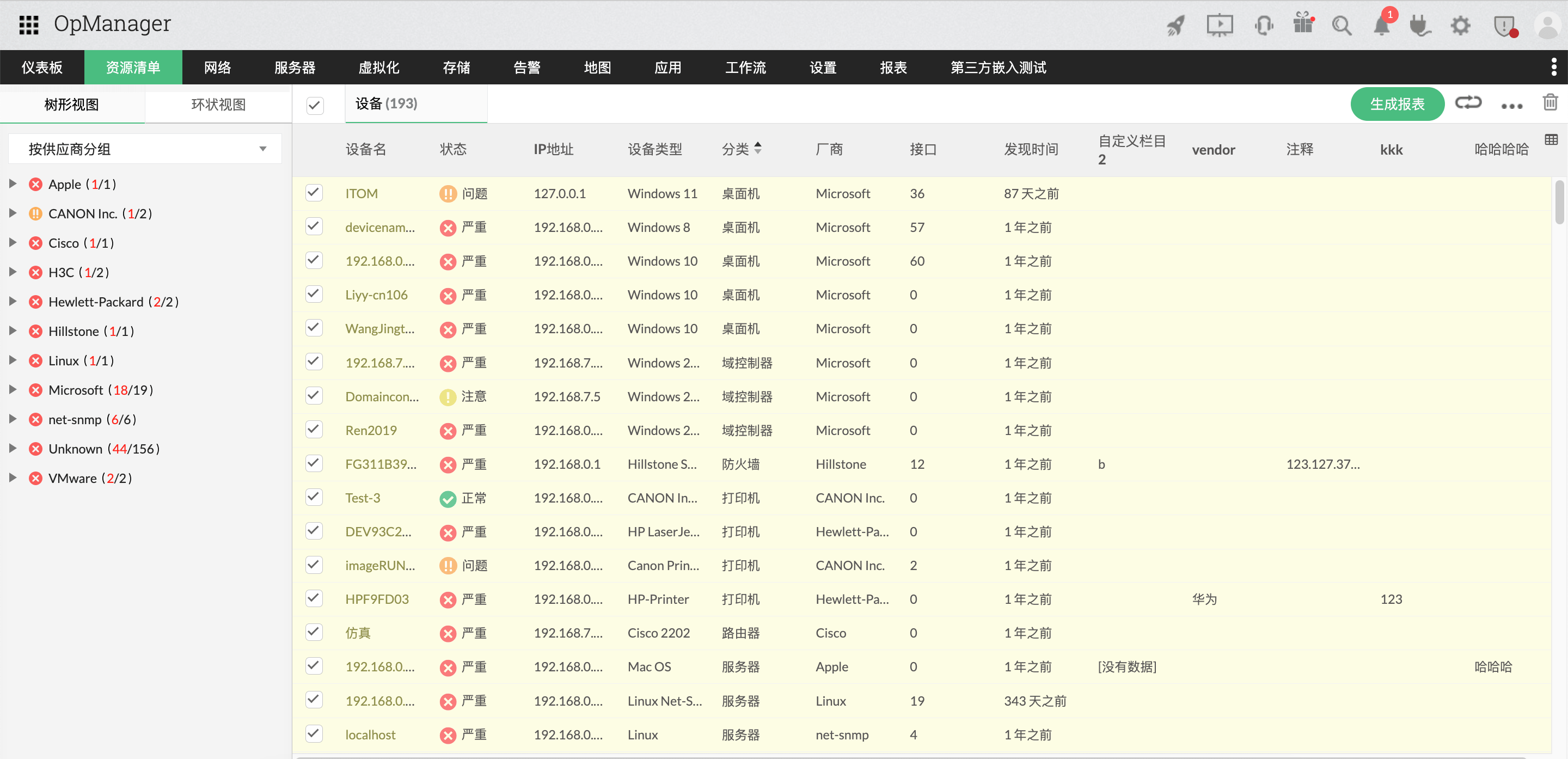Screen dimensions: 1568x759
Task: Open the settings gear icon
Action: pyautogui.click(x=1460, y=25)
